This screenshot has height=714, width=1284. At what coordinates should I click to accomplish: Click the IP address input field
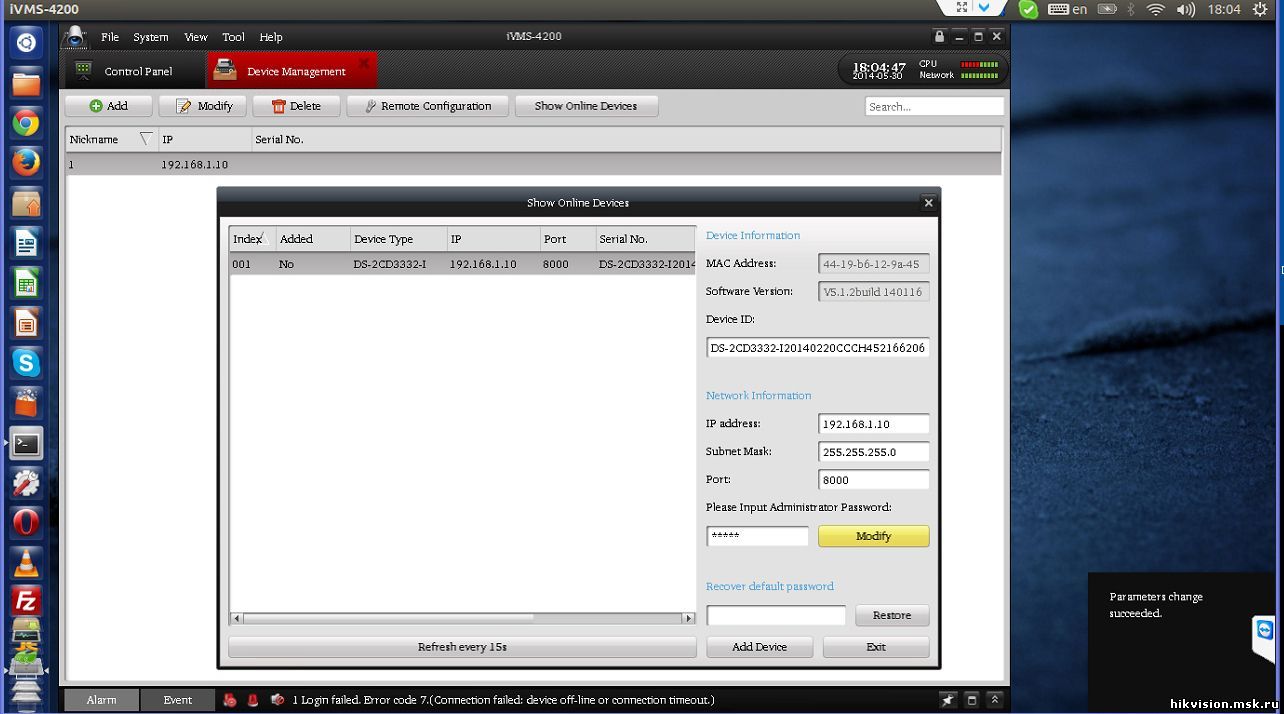point(874,424)
